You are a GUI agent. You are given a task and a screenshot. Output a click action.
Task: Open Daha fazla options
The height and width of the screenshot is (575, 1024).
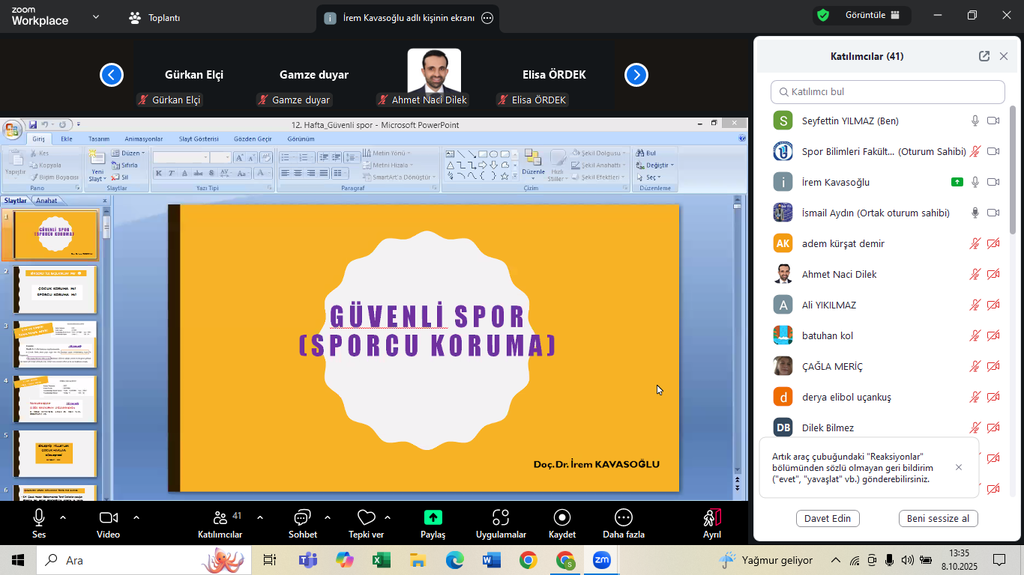623,518
